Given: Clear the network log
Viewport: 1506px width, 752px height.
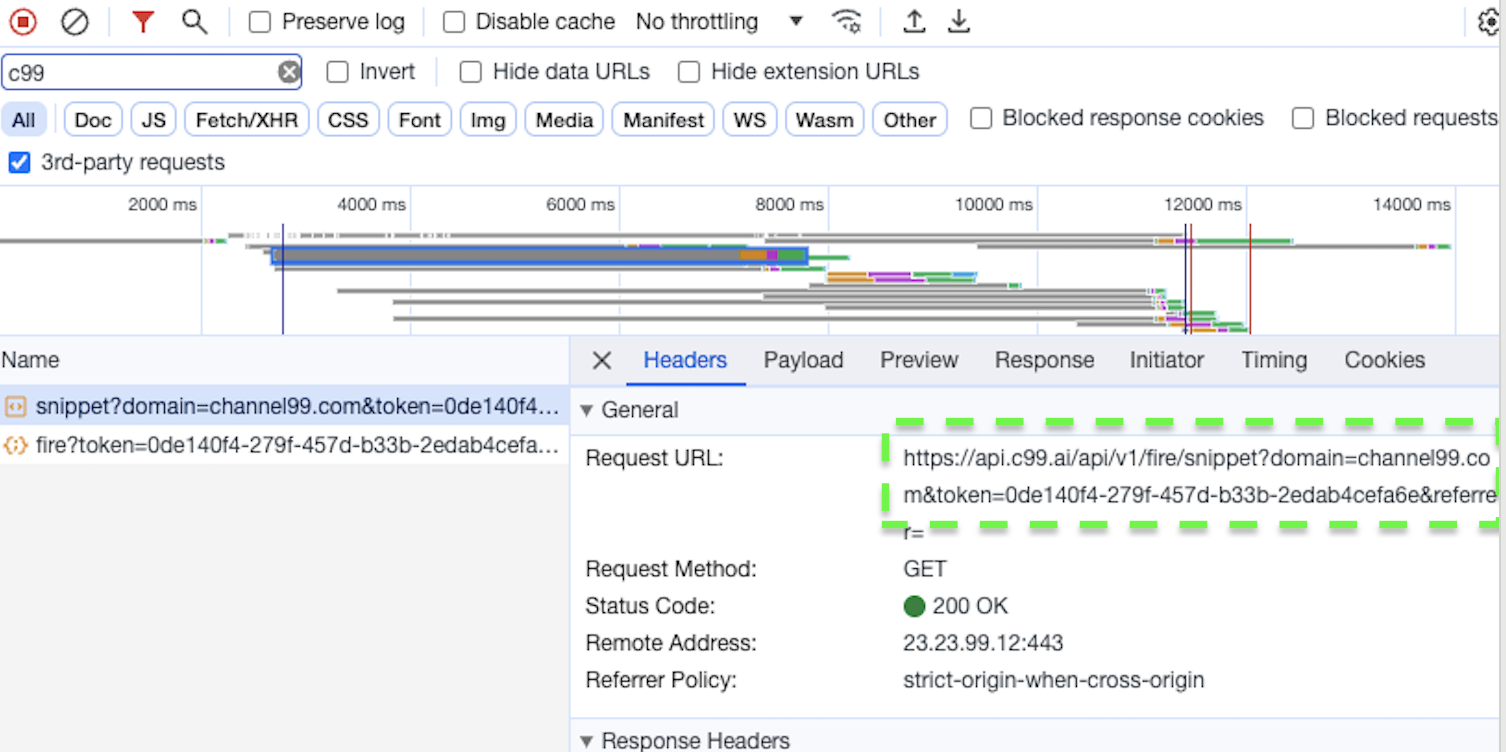Looking at the screenshot, I should [75, 21].
